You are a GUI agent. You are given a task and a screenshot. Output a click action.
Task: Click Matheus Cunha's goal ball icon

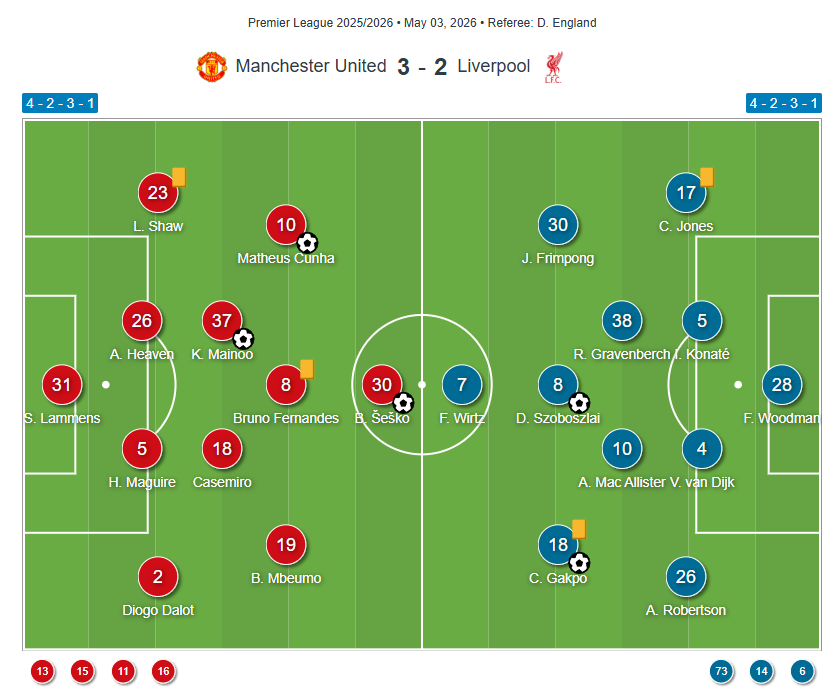307,243
